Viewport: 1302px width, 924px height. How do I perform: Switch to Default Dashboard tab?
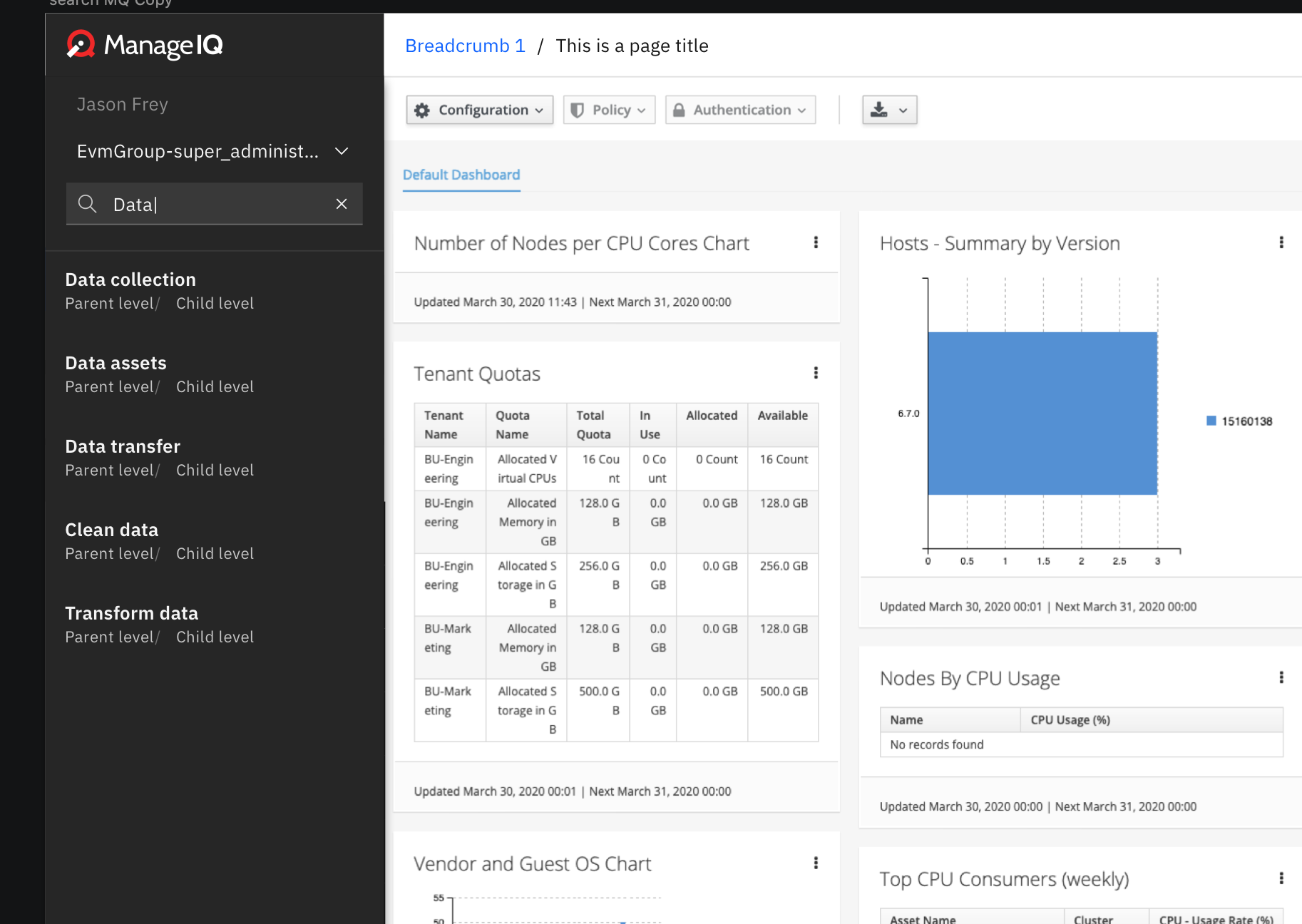[461, 175]
